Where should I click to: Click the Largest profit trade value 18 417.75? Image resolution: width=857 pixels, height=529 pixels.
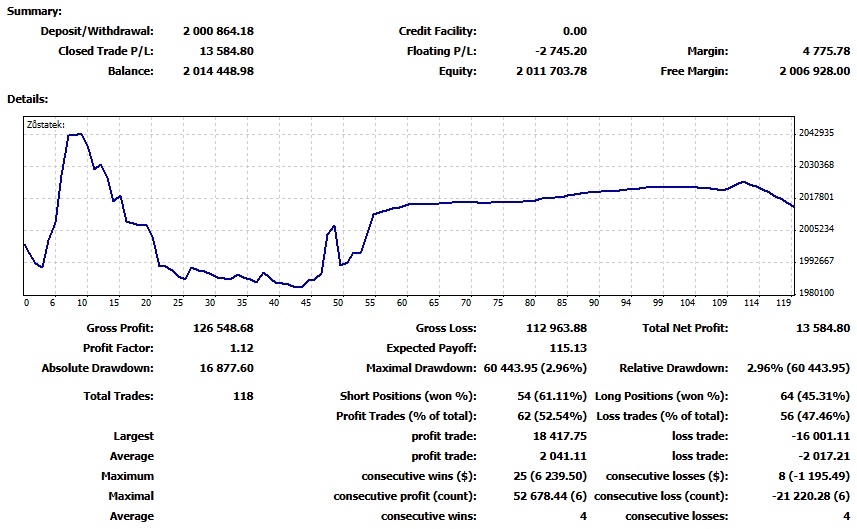[560, 436]
